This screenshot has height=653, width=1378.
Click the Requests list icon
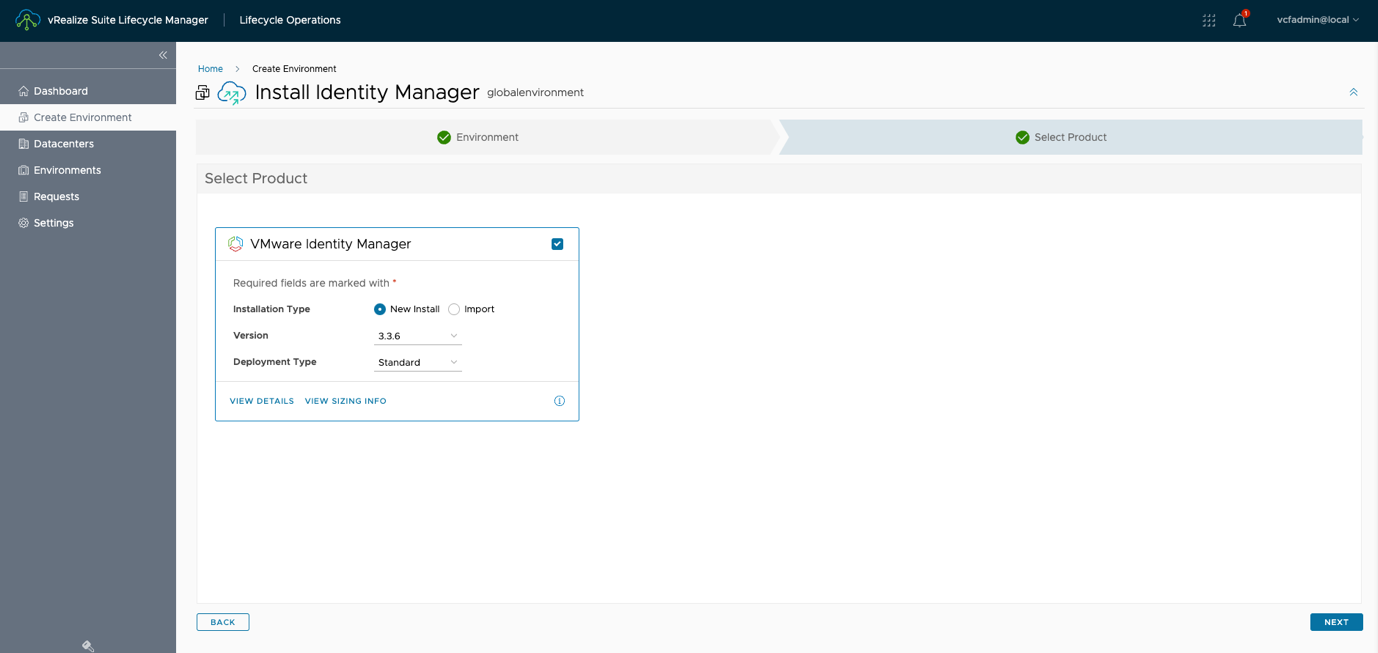tap(23, 197)
